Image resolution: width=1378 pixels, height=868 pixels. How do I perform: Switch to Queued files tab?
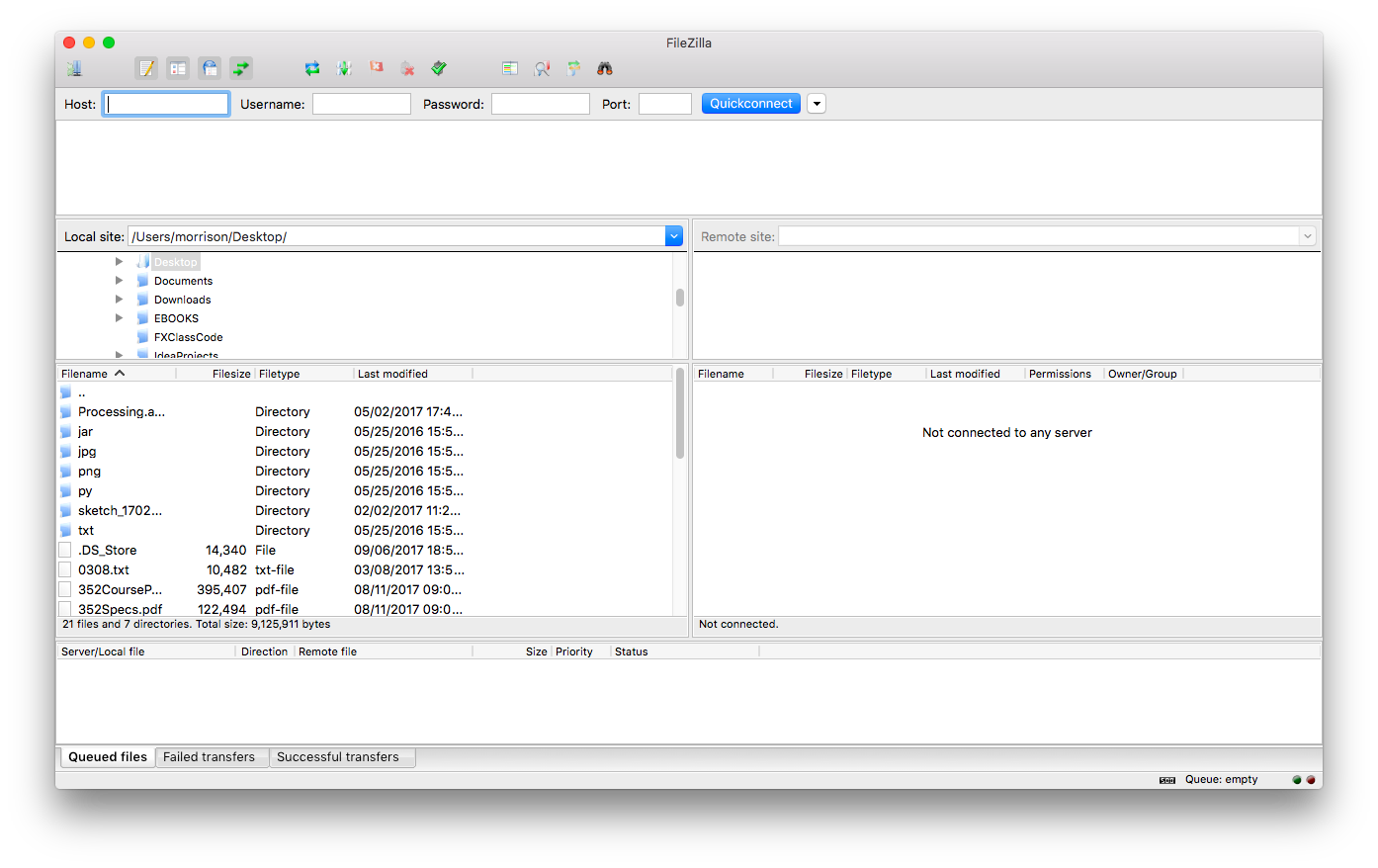107,757
